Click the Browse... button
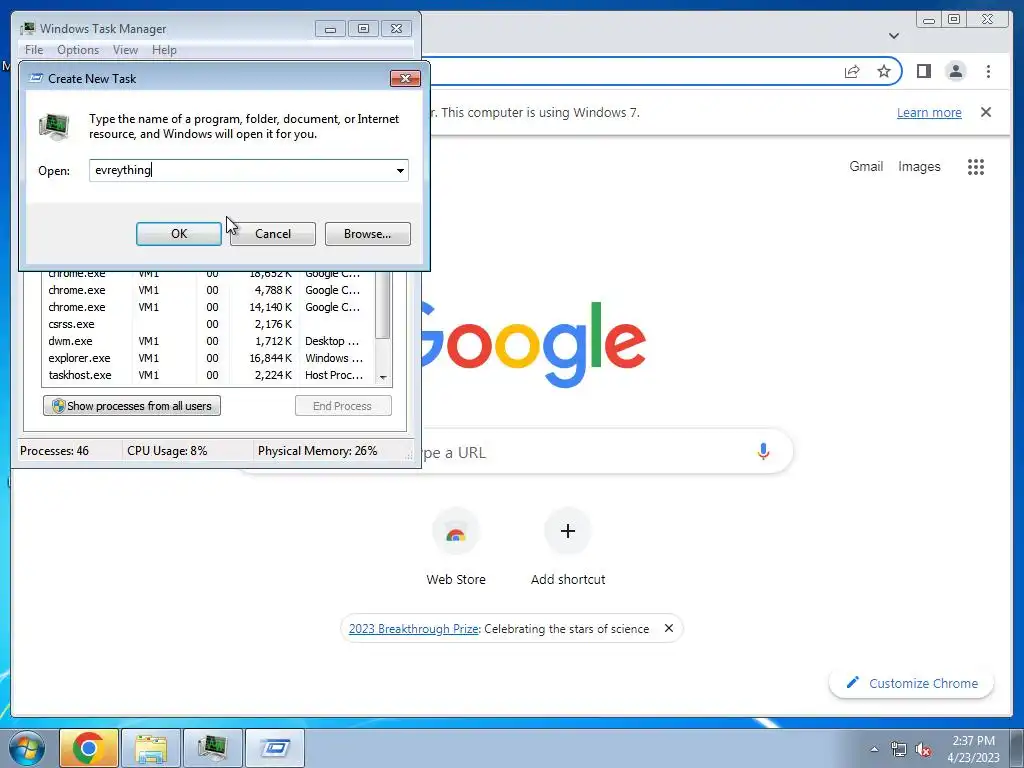Image resolution: width=1024 pixels, height=768 pixels. pos(368,234)
